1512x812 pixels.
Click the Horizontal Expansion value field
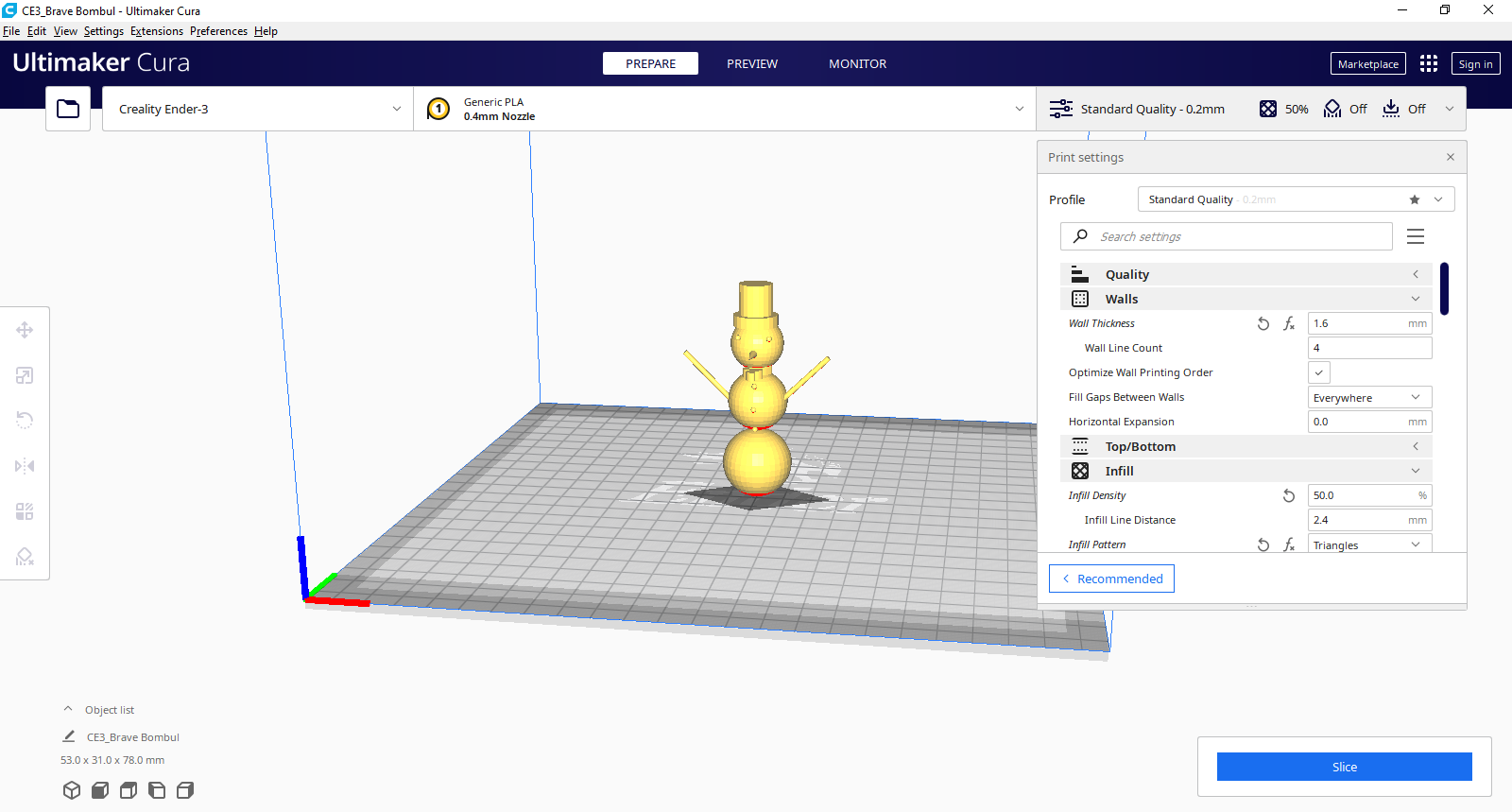tap(1370, 422)
